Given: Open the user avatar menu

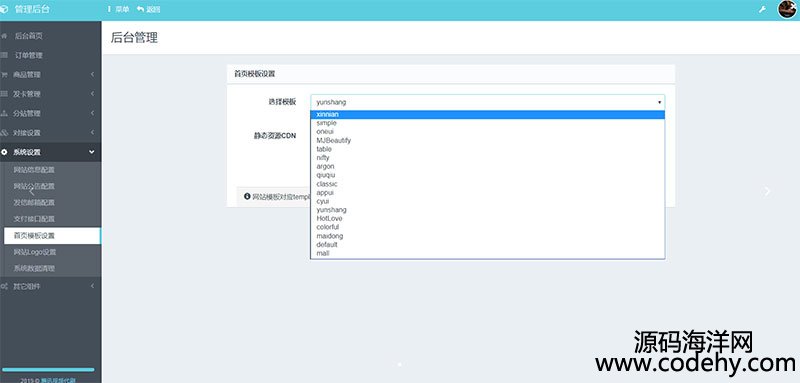Looking at the screenshot, I should [x=787, y=9].
